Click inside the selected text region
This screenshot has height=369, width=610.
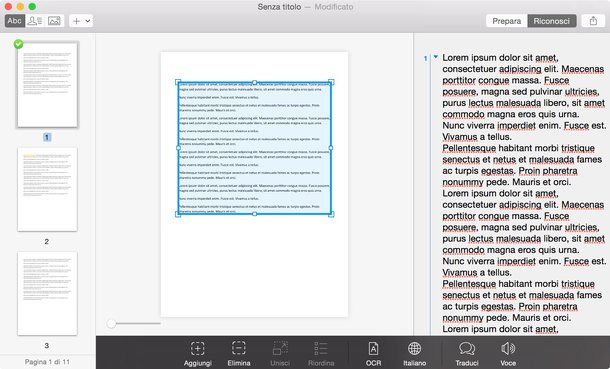point(254,148)
